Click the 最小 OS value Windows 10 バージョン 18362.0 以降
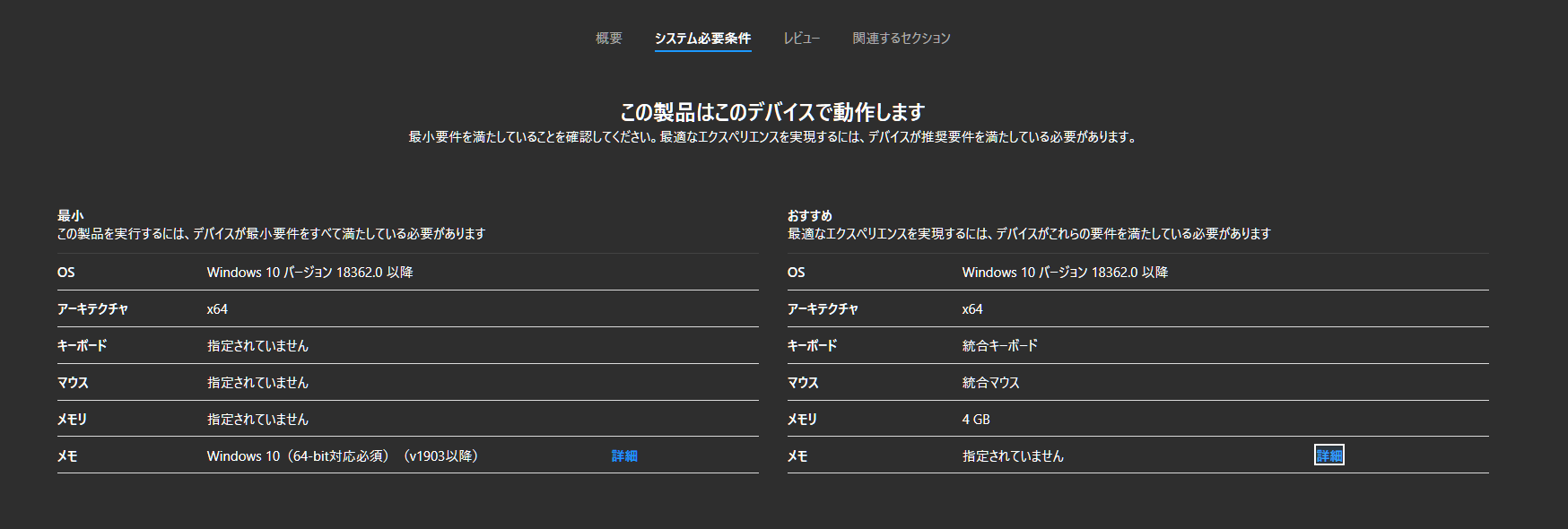 (309, 272)
